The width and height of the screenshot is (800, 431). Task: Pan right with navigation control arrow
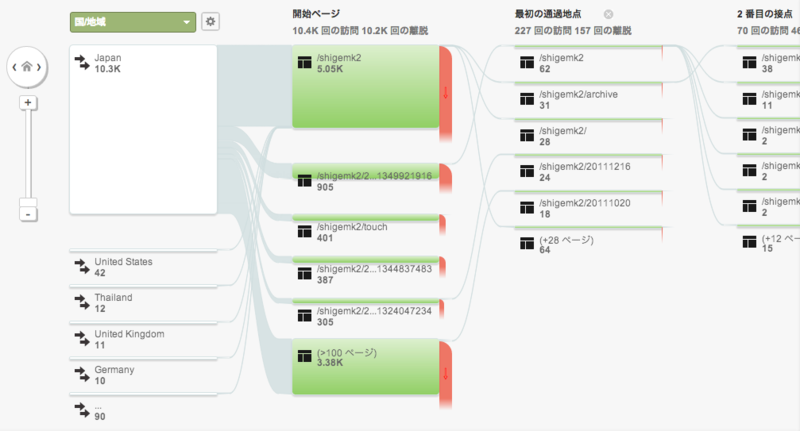39,67
